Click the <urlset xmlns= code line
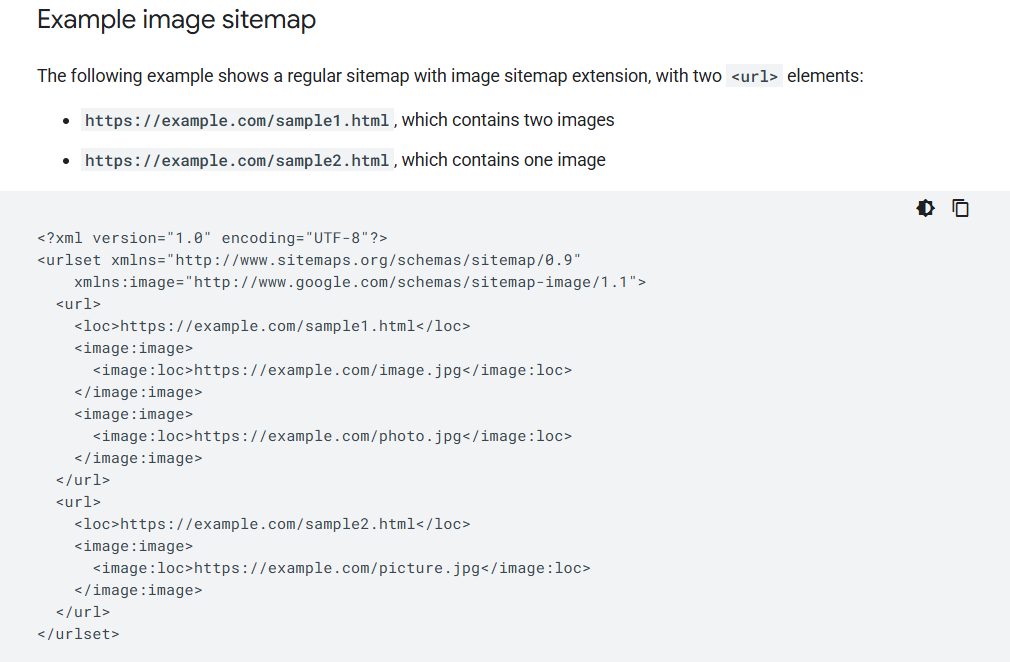 309,260
